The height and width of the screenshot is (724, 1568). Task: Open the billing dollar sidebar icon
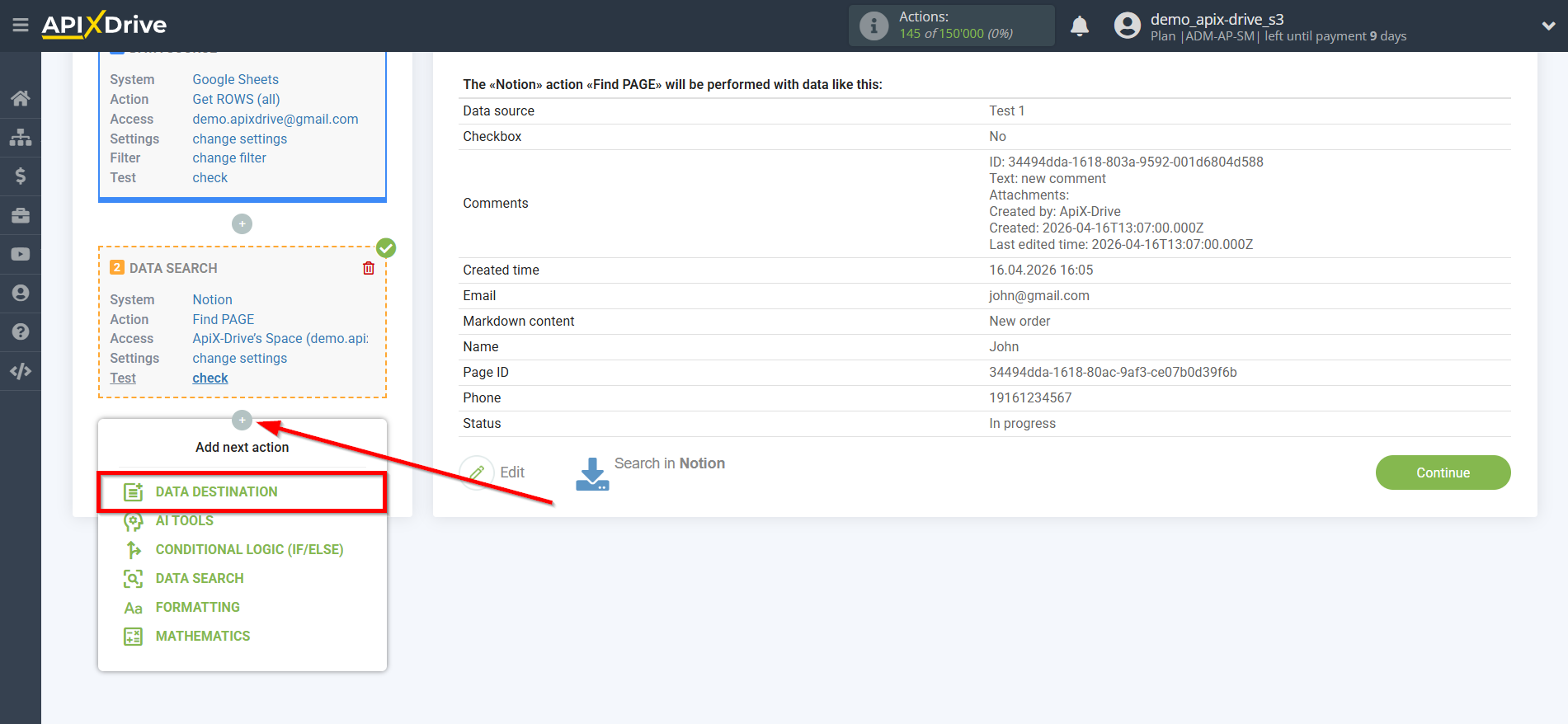click(x=21, y=176)
